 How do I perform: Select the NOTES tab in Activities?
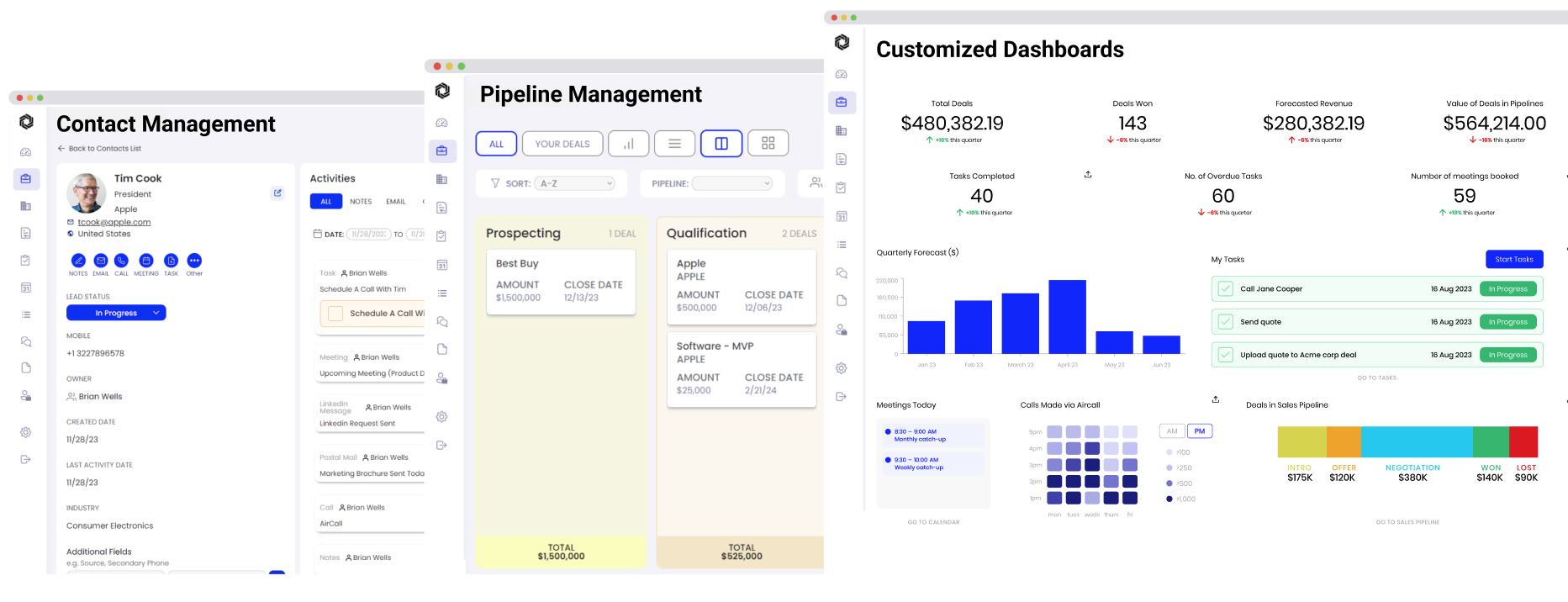pos(361,202)
